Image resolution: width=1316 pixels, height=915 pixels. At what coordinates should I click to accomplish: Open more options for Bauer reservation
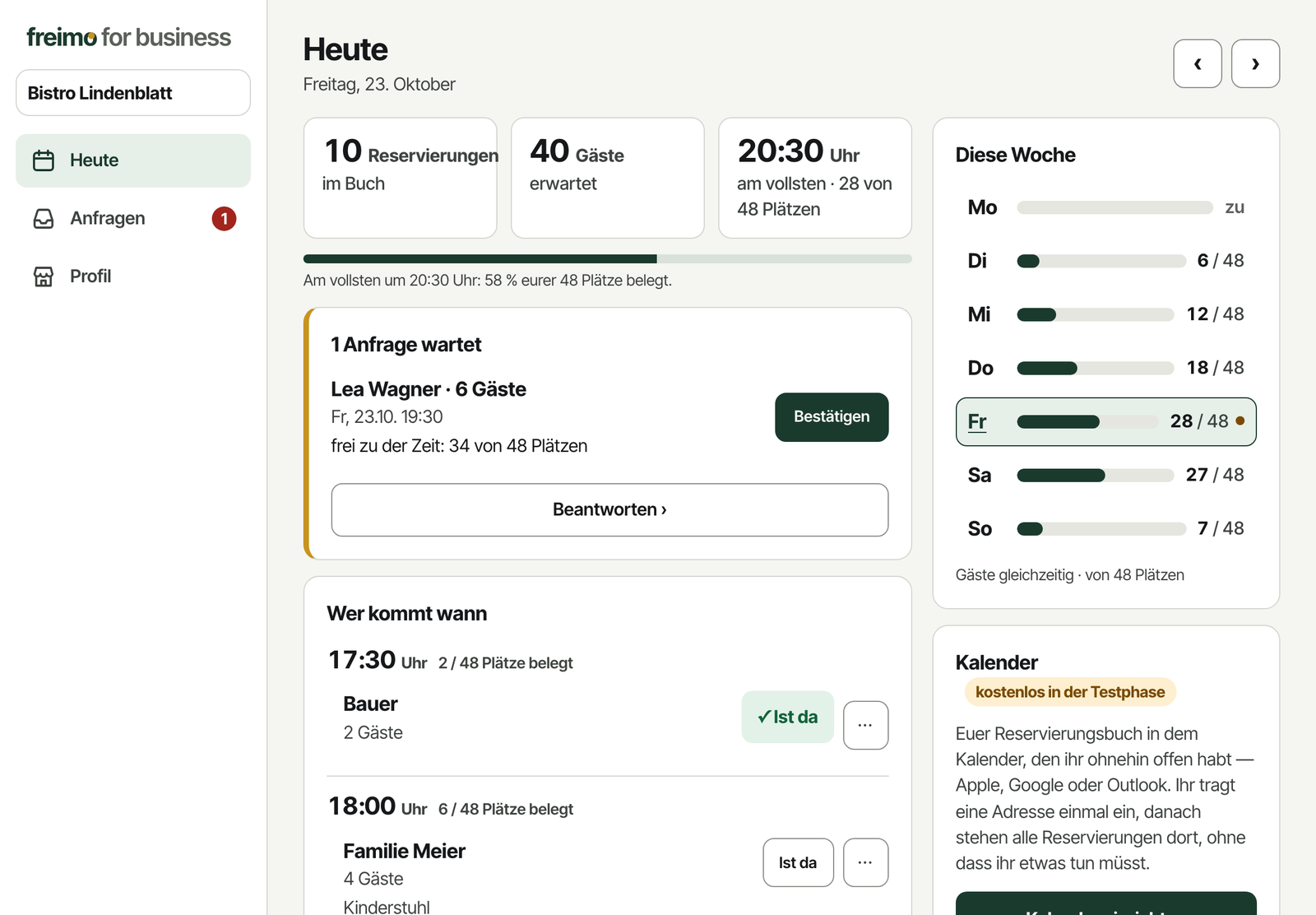click(x=865, y=725)
